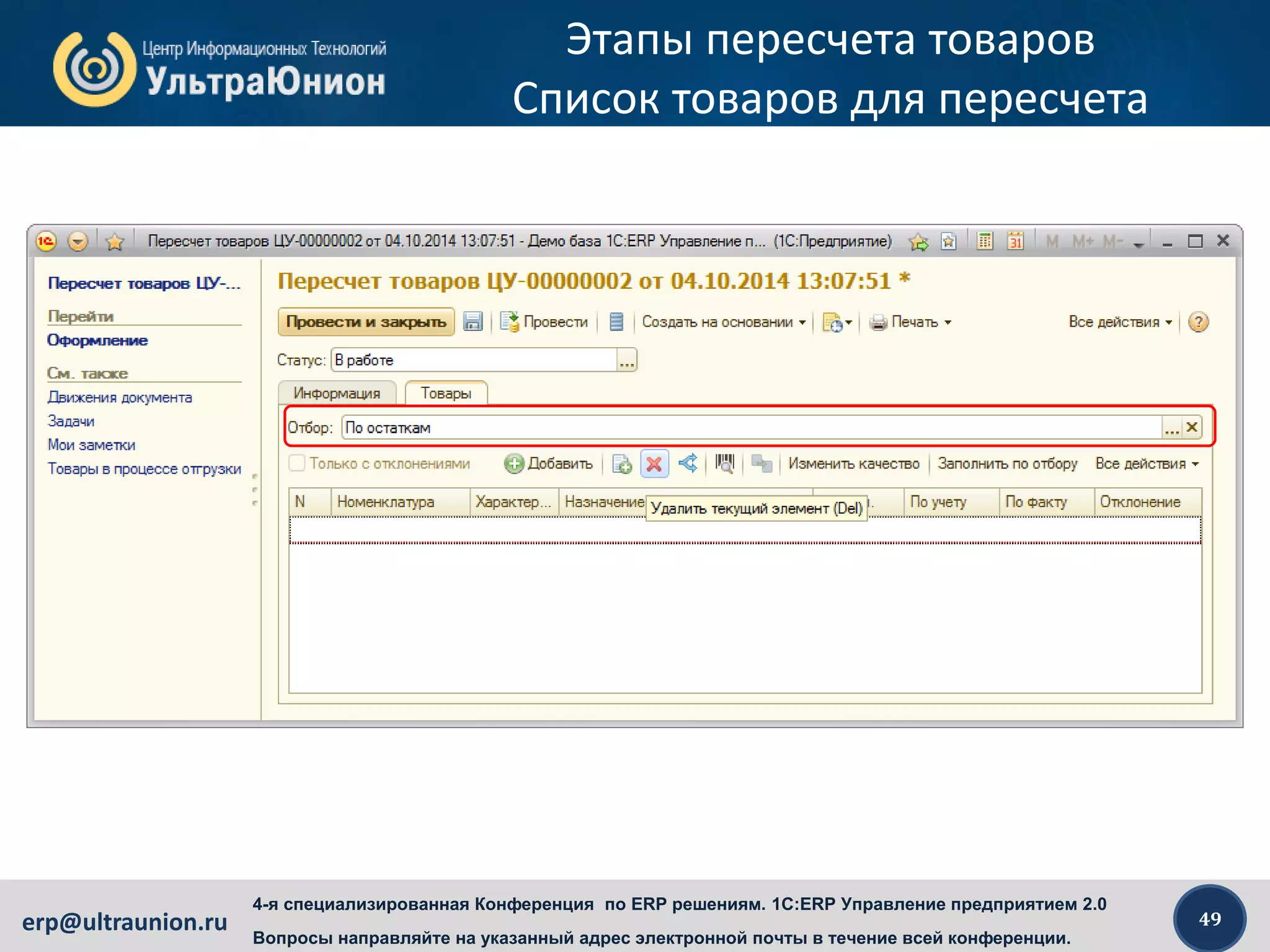Screen dimensions: 1270x952
Task: Open Оформление navigation link
Action: tap(97, 340)
